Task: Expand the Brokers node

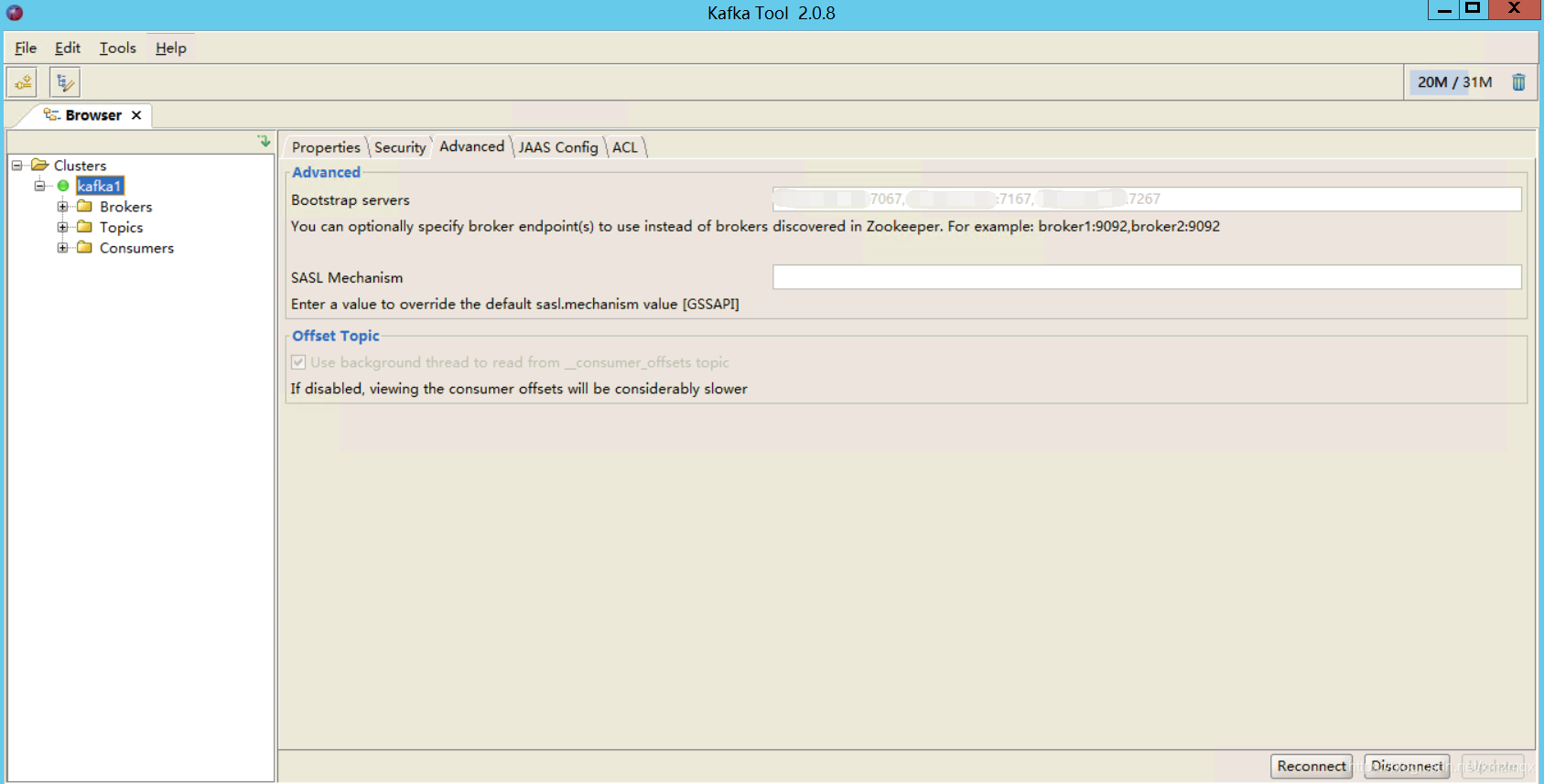Action: coord(62,207)
